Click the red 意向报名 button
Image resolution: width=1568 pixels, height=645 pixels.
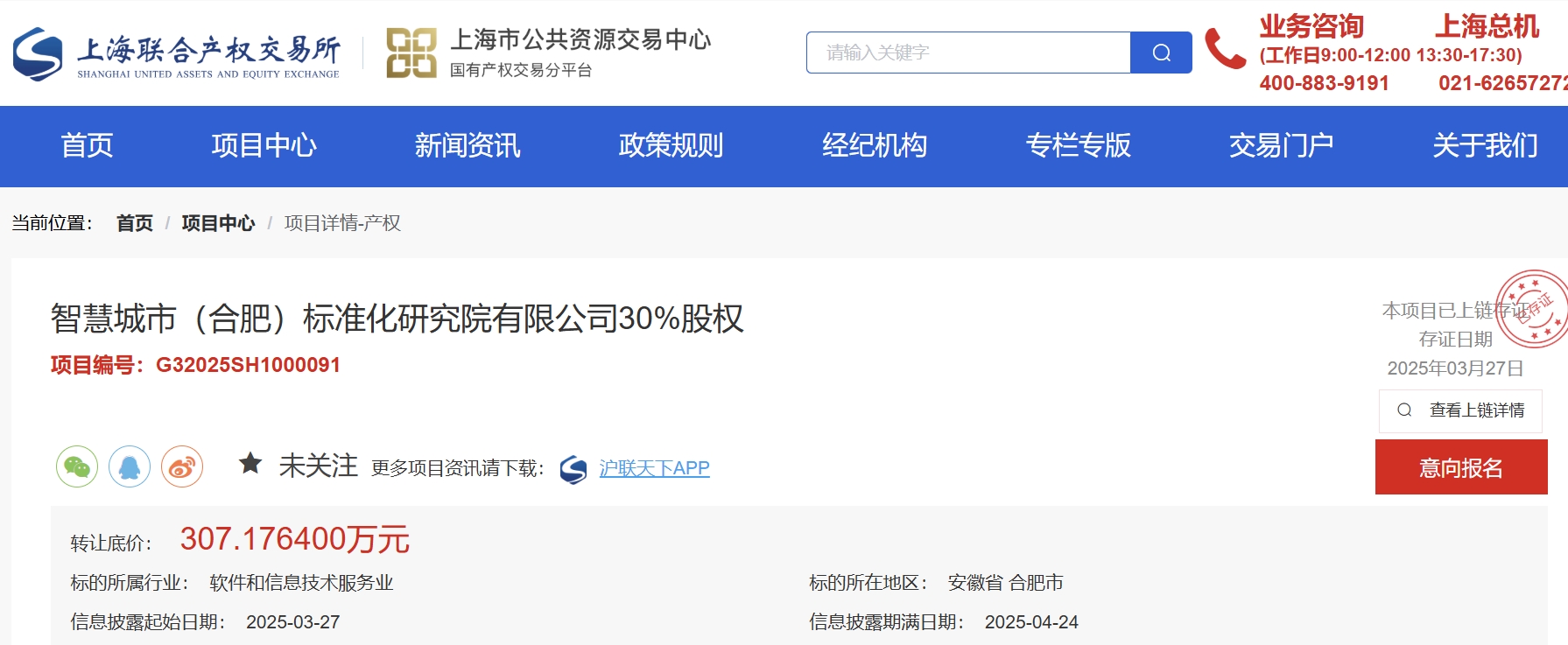click(x=1461, y=467)
